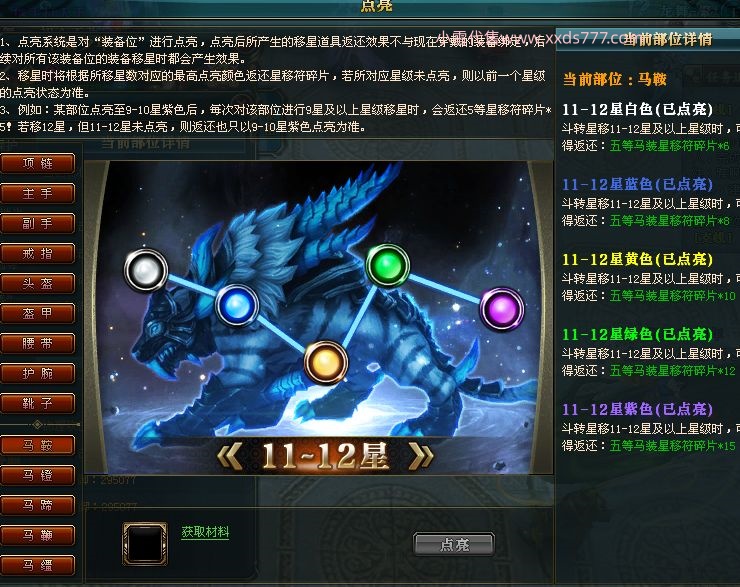The width and height of the screenshot is (740, 587).
Task: Go to next star tier arrow
Action: tap(421, 457)
